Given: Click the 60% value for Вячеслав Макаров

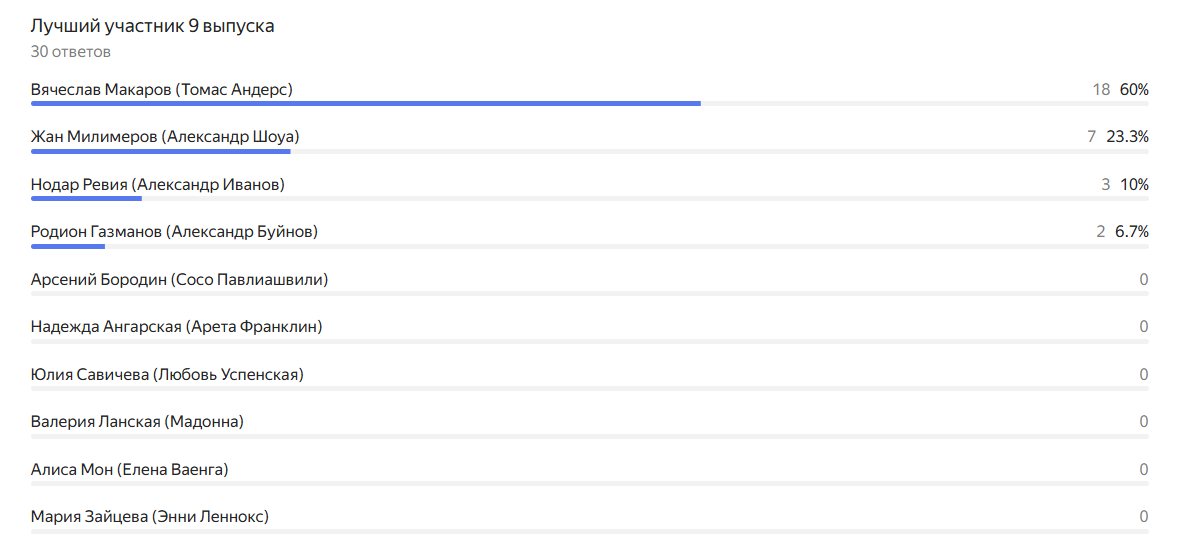Looking at the screenshot, I should click(1134, 90).
